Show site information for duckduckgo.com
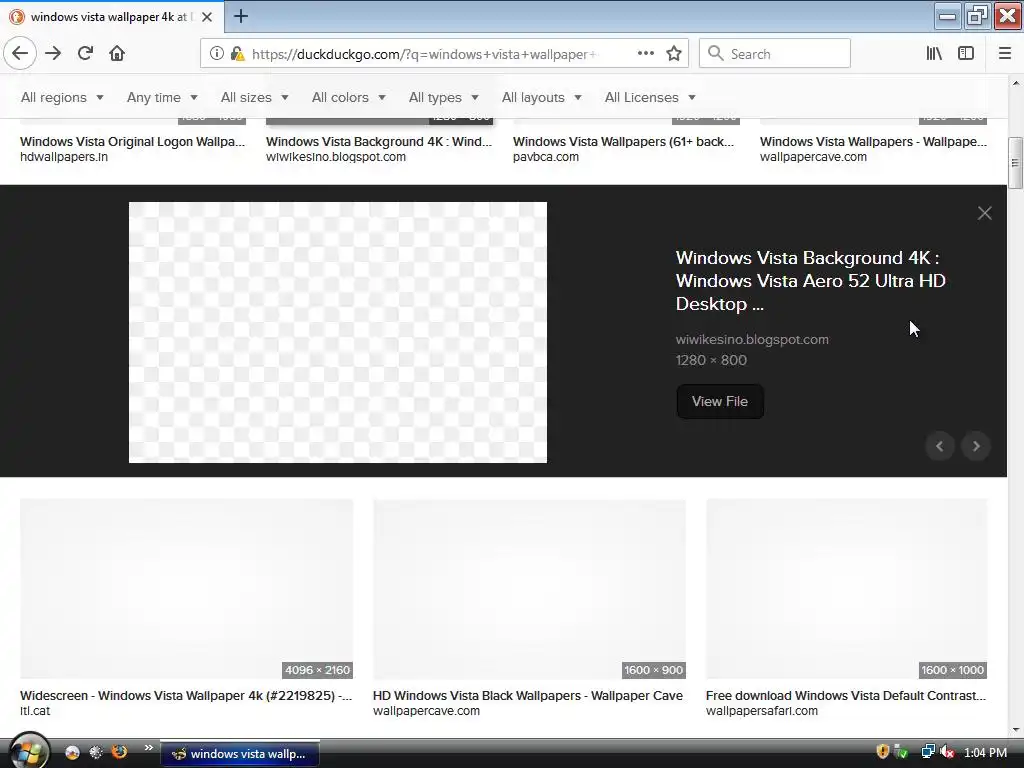Image resolution: width=1024 pixels, height=768 pixels. [216, 54]
